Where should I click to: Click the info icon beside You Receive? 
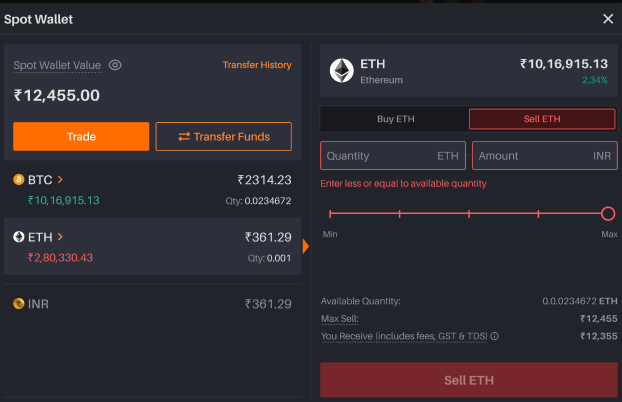coord(494,337)
